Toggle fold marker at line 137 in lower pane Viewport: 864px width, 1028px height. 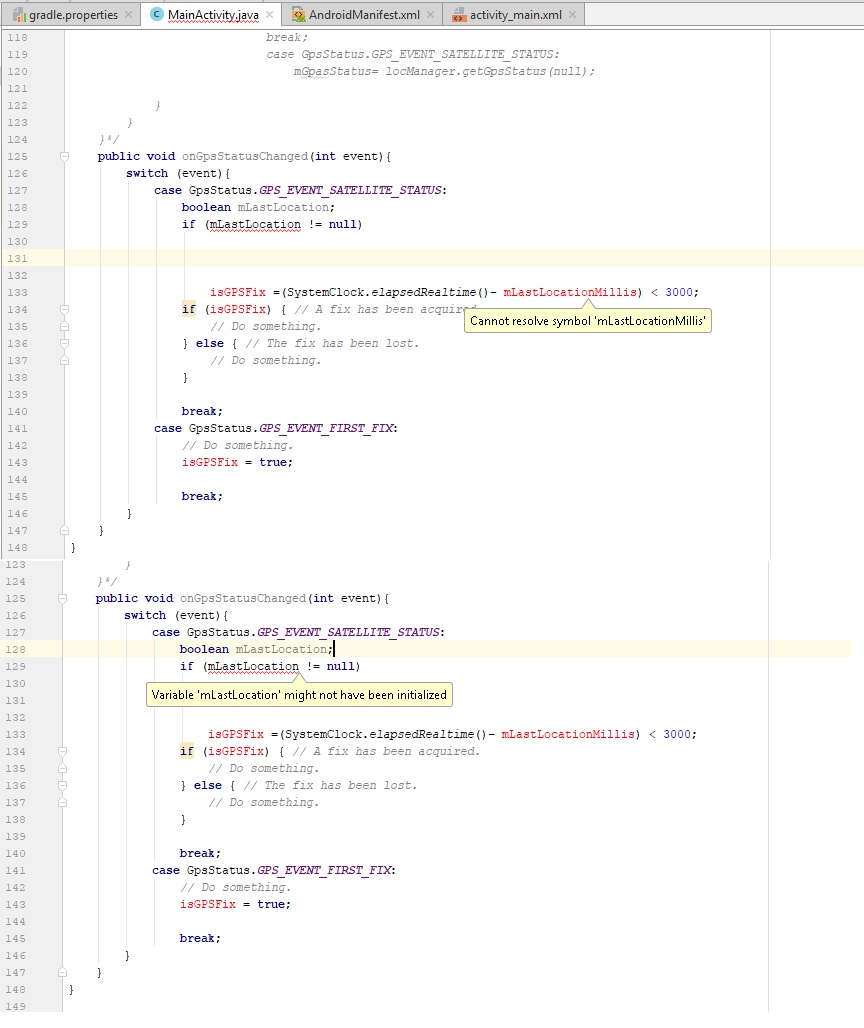pos(62,802)
